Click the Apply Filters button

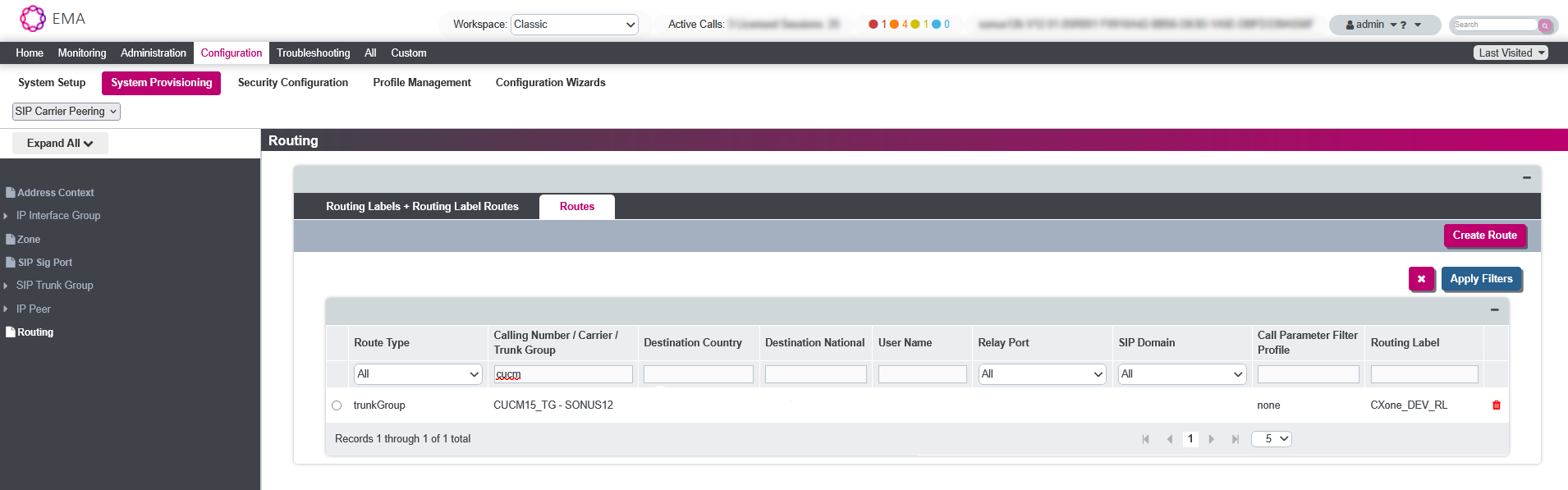click(1480, 279)
